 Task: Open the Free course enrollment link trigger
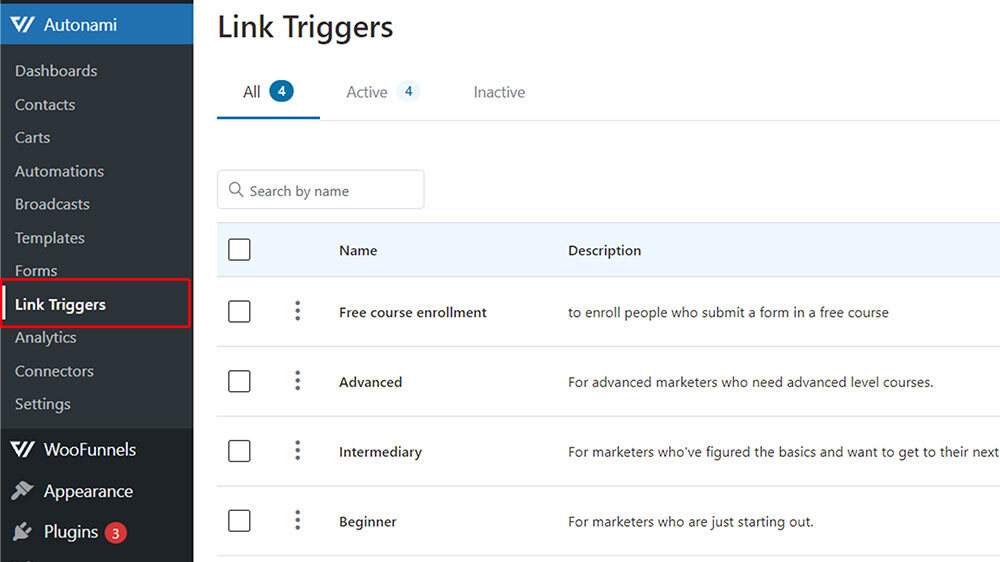point(413,312)
